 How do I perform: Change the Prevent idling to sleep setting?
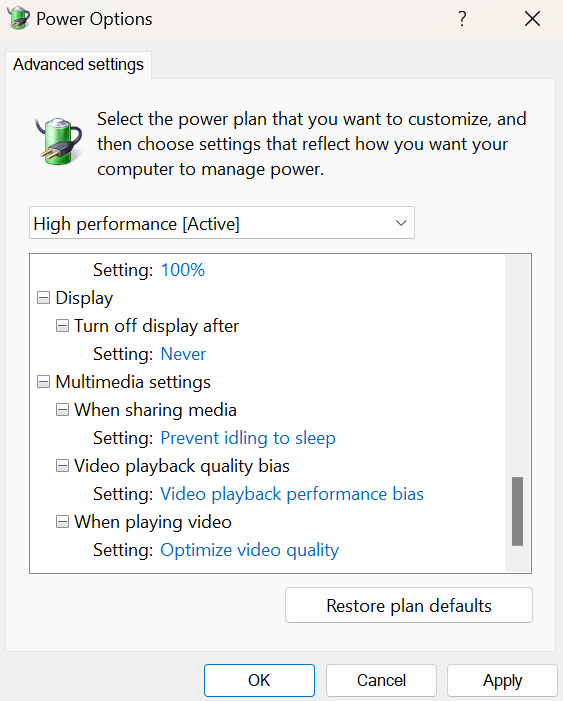pos(248,438)
